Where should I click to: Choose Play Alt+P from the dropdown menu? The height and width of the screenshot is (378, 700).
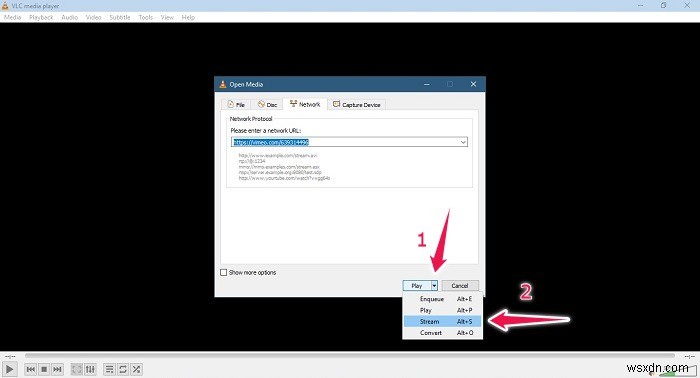coord(442,310)
